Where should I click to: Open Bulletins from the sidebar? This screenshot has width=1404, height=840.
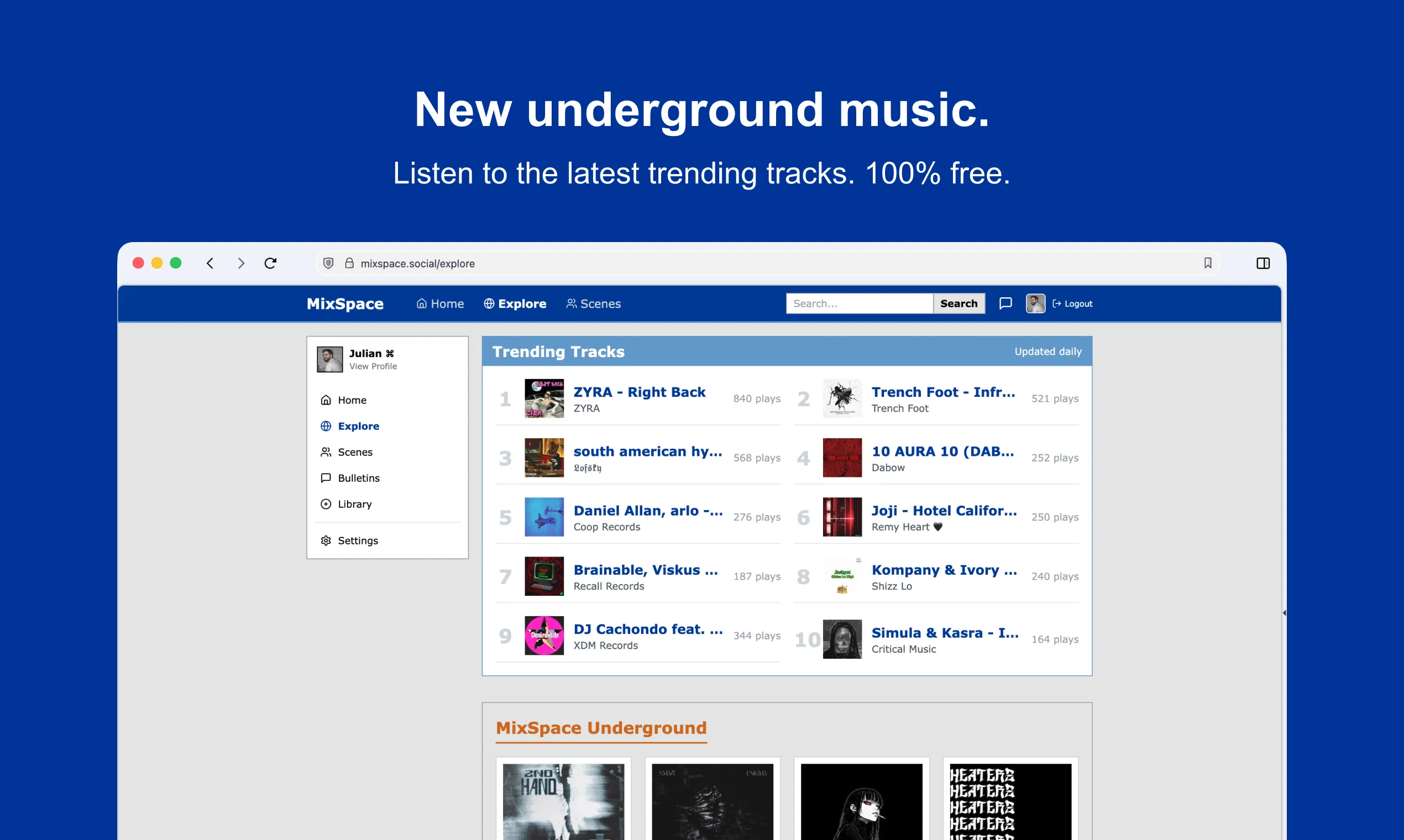[x=358, y=477]
